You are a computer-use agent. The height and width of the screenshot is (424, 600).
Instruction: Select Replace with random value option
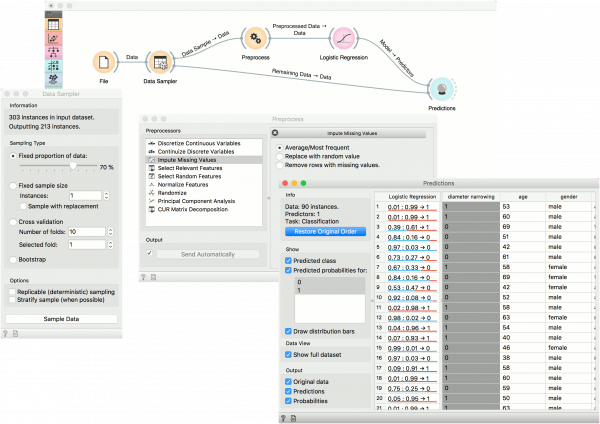point(278,155)
